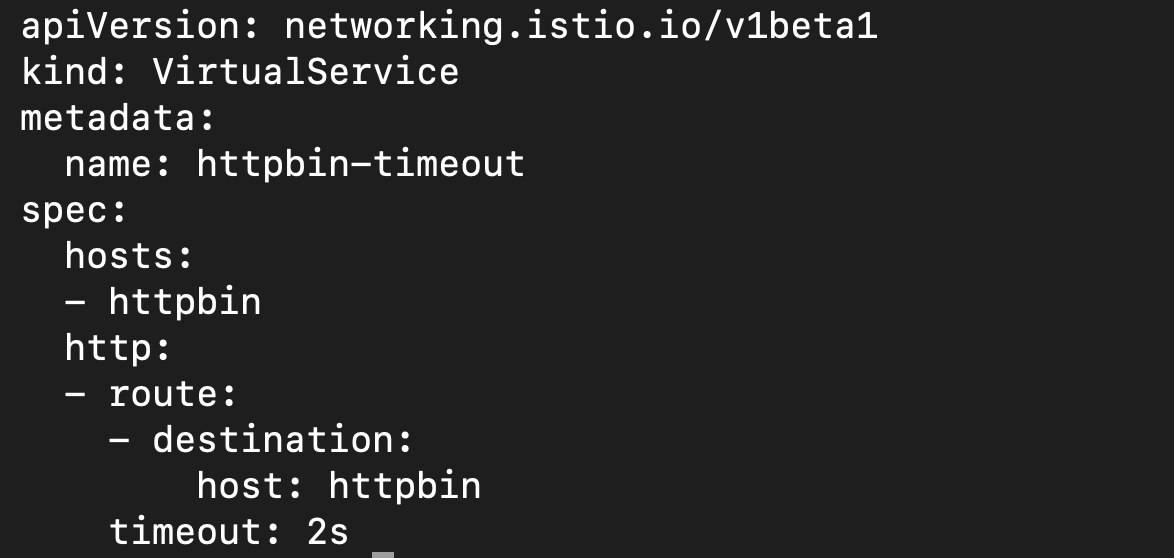Click the 2s timeout value

[x=327, y=531]
